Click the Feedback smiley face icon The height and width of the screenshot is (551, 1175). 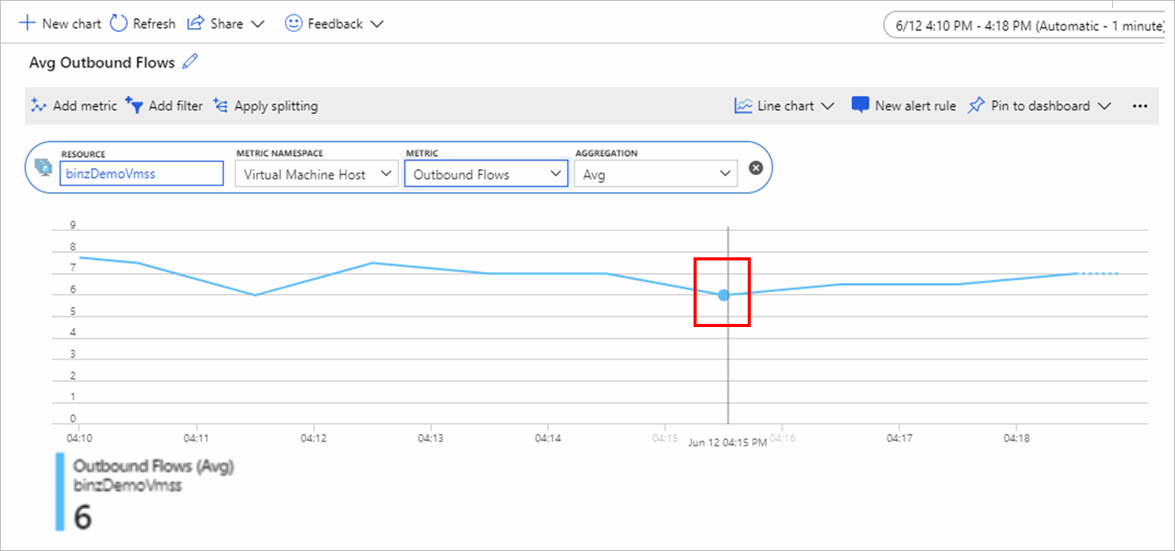click(x=293, y=23)
